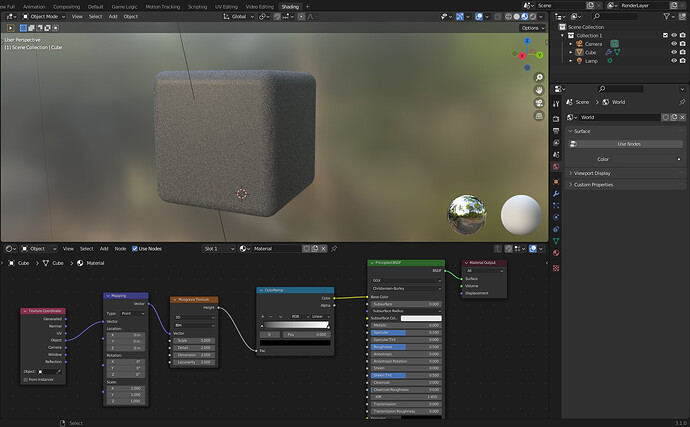Expand the Viewport Display panel

(591, 173)
